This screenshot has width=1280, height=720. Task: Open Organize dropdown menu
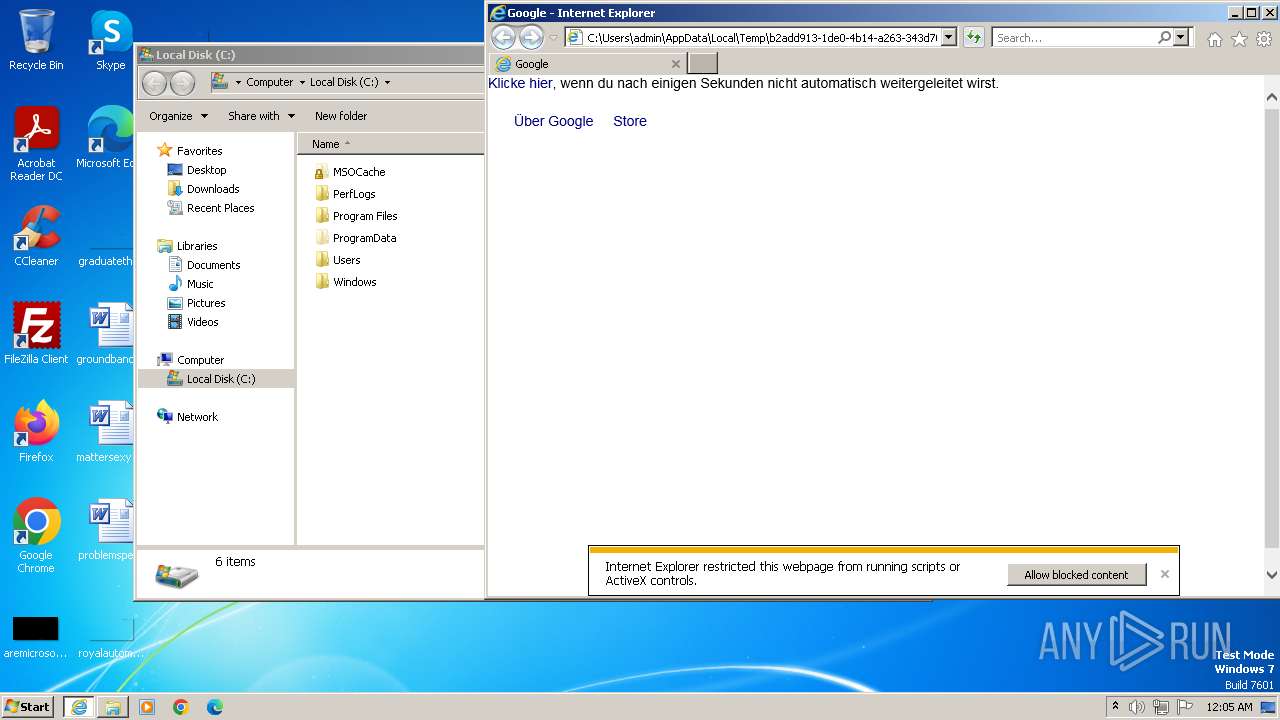[178, 116]
